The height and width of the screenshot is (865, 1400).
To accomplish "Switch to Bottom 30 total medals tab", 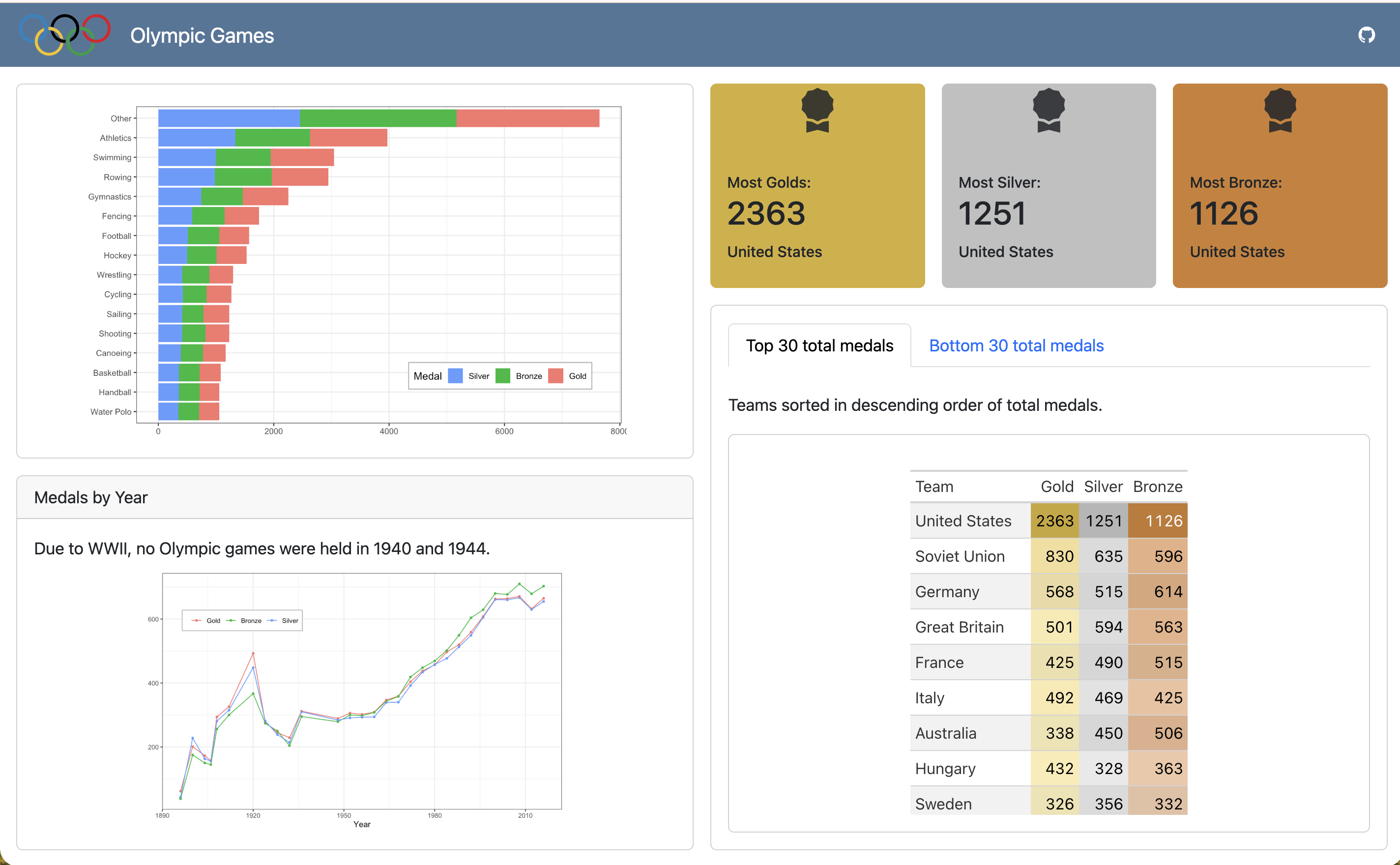I will (1016, 346).
